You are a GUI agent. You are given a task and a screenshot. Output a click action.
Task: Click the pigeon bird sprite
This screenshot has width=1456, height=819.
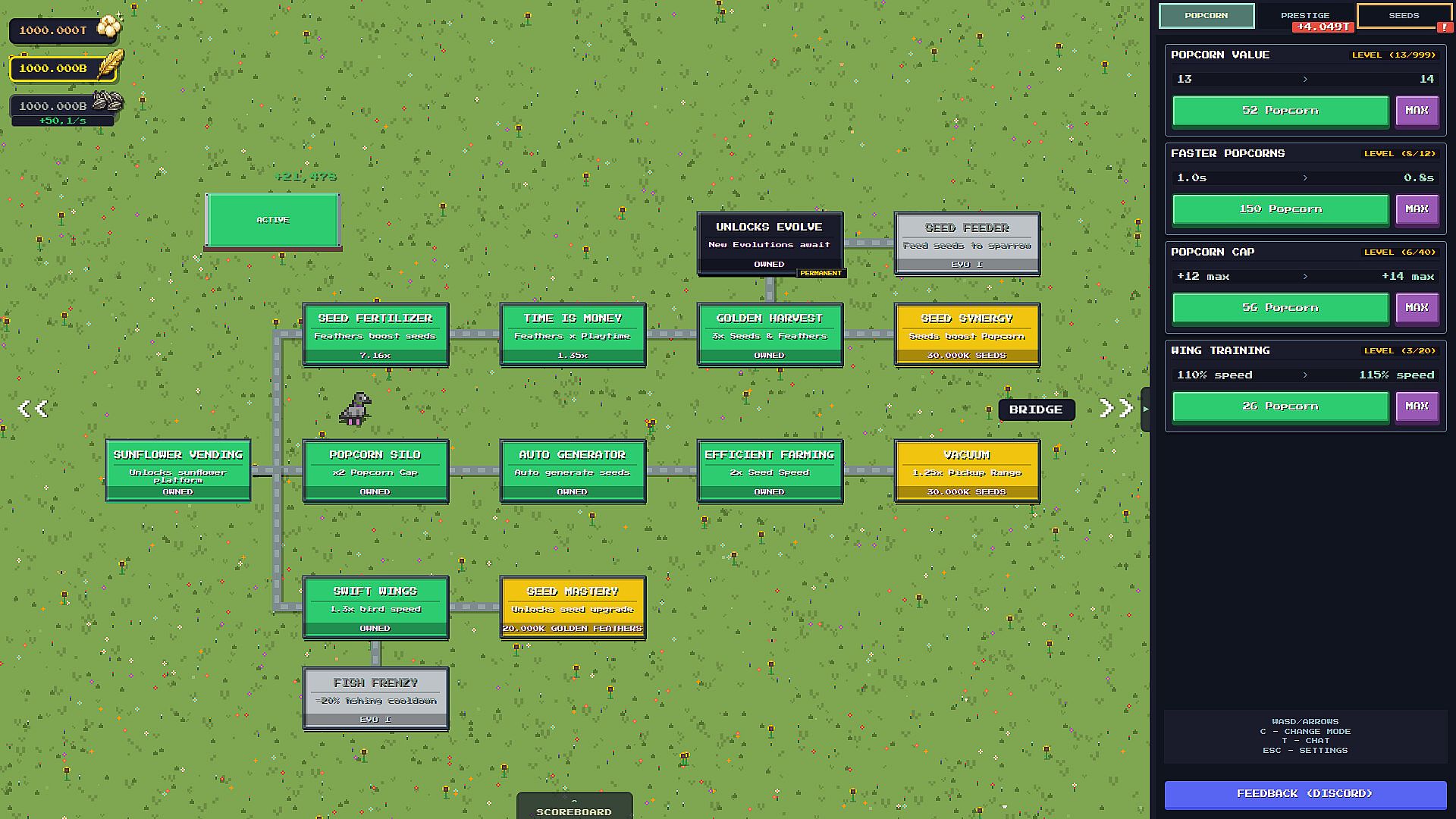[x=355, y=409]
